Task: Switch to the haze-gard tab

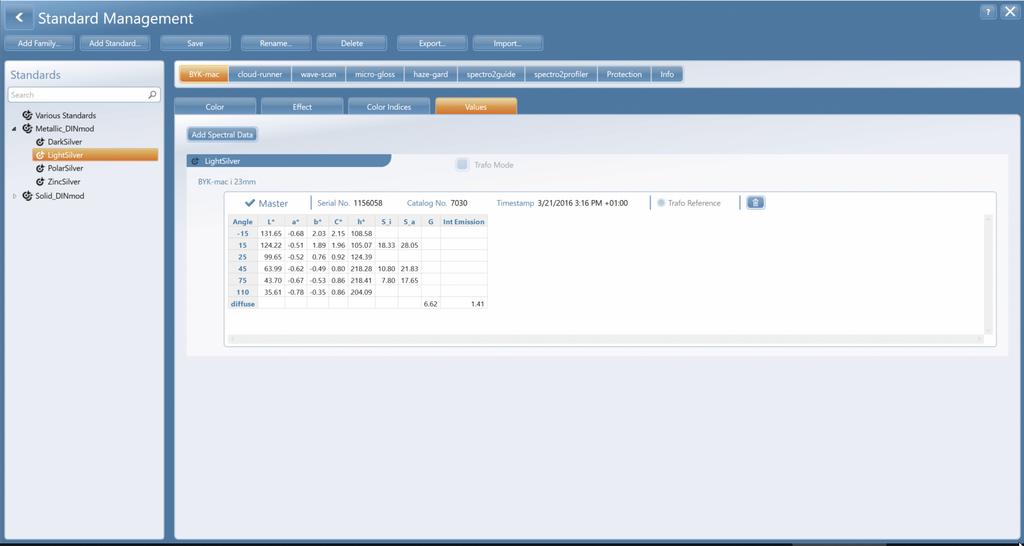Action: tap(430, 74)
